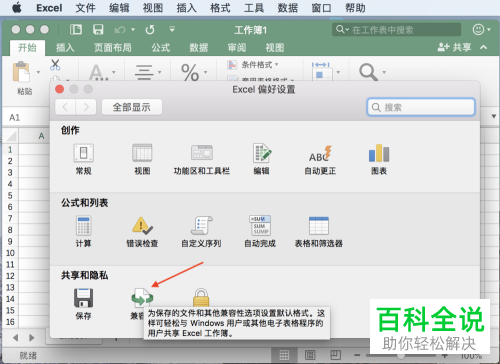Open 常规 (General) preferences
This screenshot has height=364, width=500.
(83, 159)
